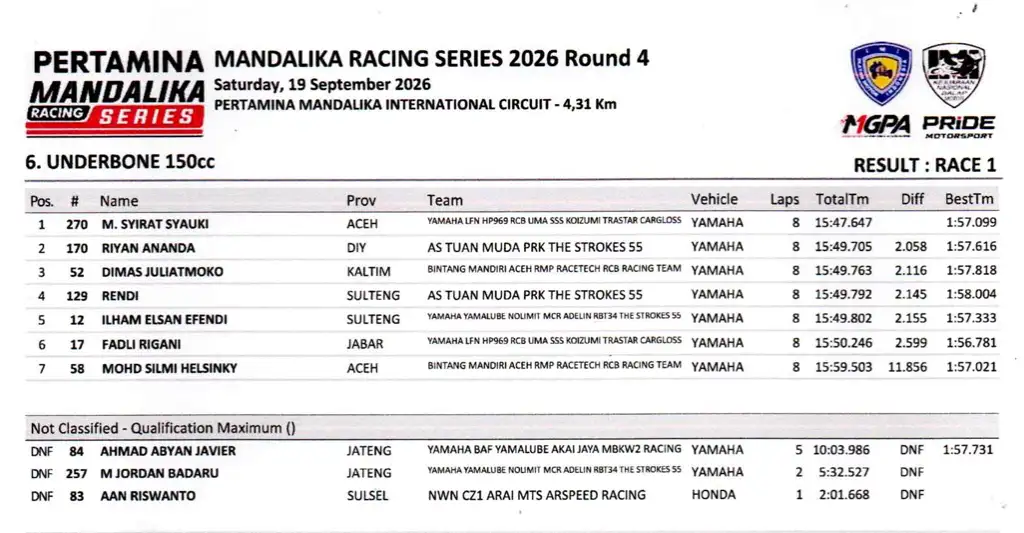Viewport: 1024px width, 533px height.
Task: Select the BestTm column header
Action: click(x=969, y=199)
